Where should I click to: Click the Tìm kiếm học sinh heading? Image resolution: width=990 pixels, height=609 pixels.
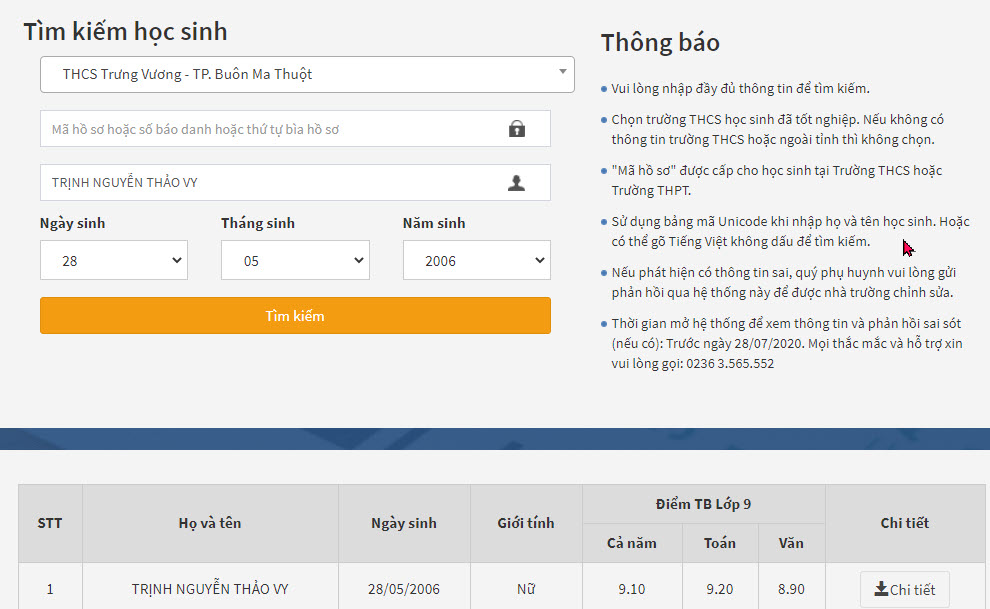tap(125, 32)
